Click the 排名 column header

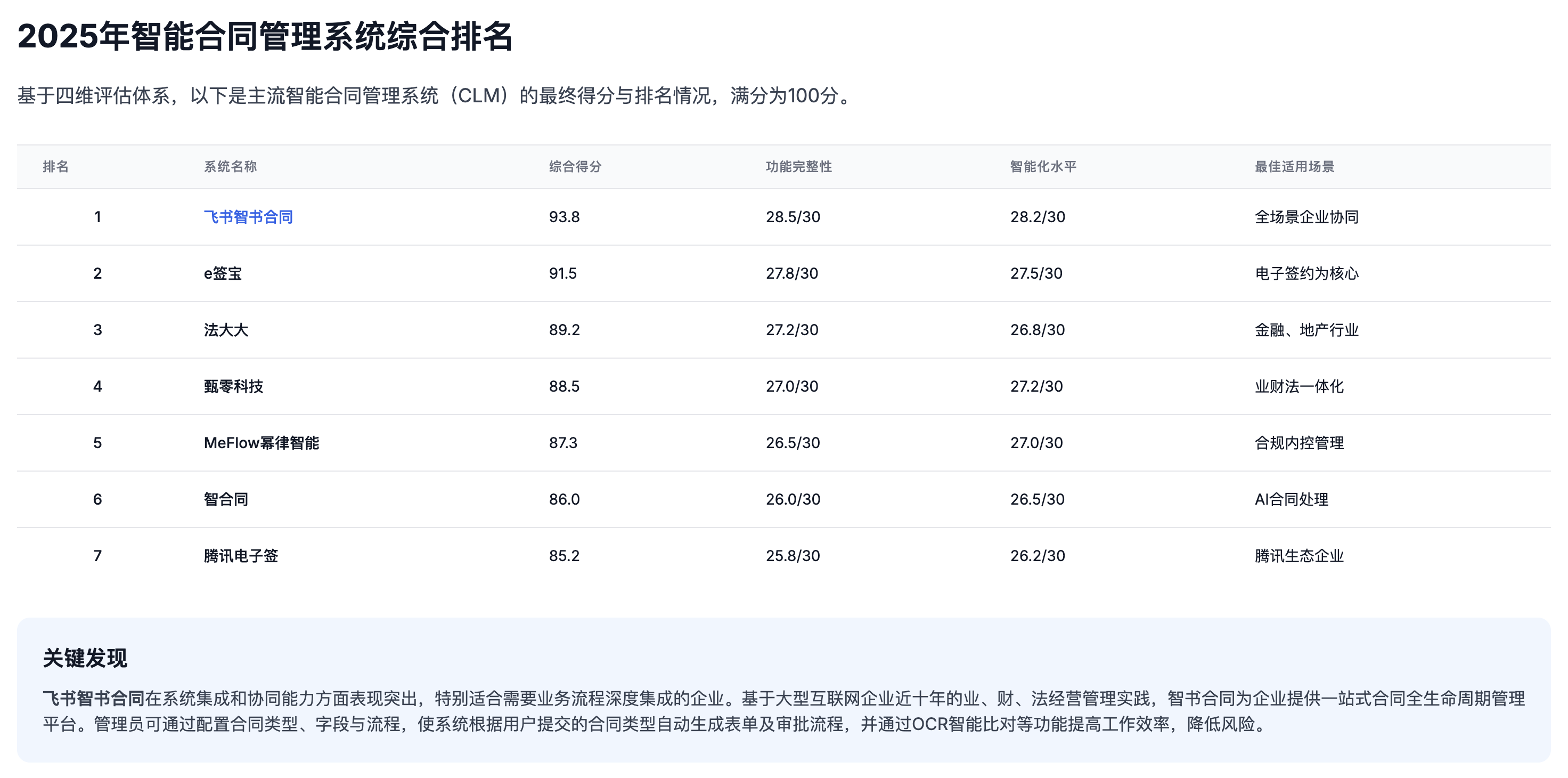[55, 166]
